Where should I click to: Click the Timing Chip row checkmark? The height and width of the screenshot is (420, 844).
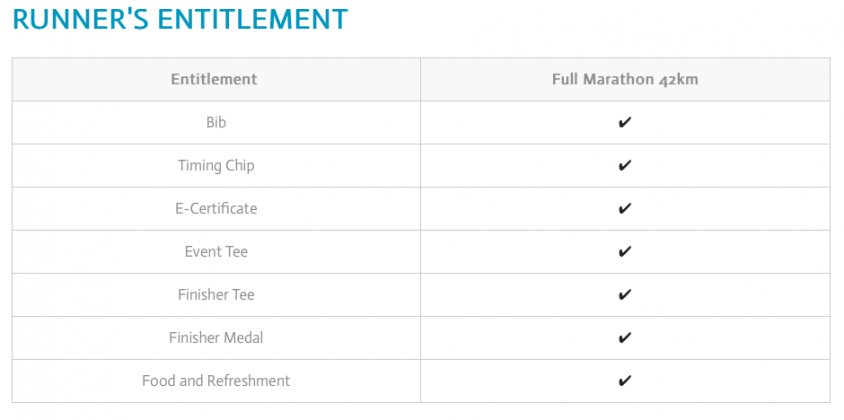(x=625, y=166)
